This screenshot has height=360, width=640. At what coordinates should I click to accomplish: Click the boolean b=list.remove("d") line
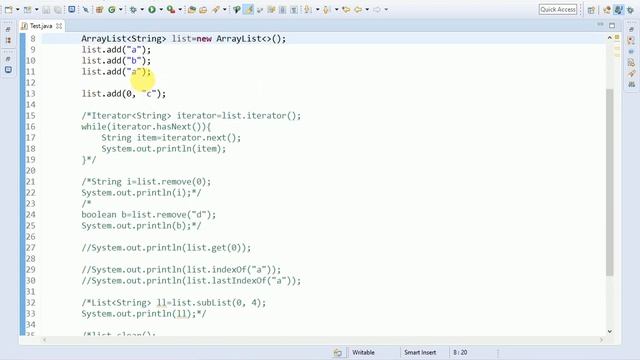click(149, 215)
